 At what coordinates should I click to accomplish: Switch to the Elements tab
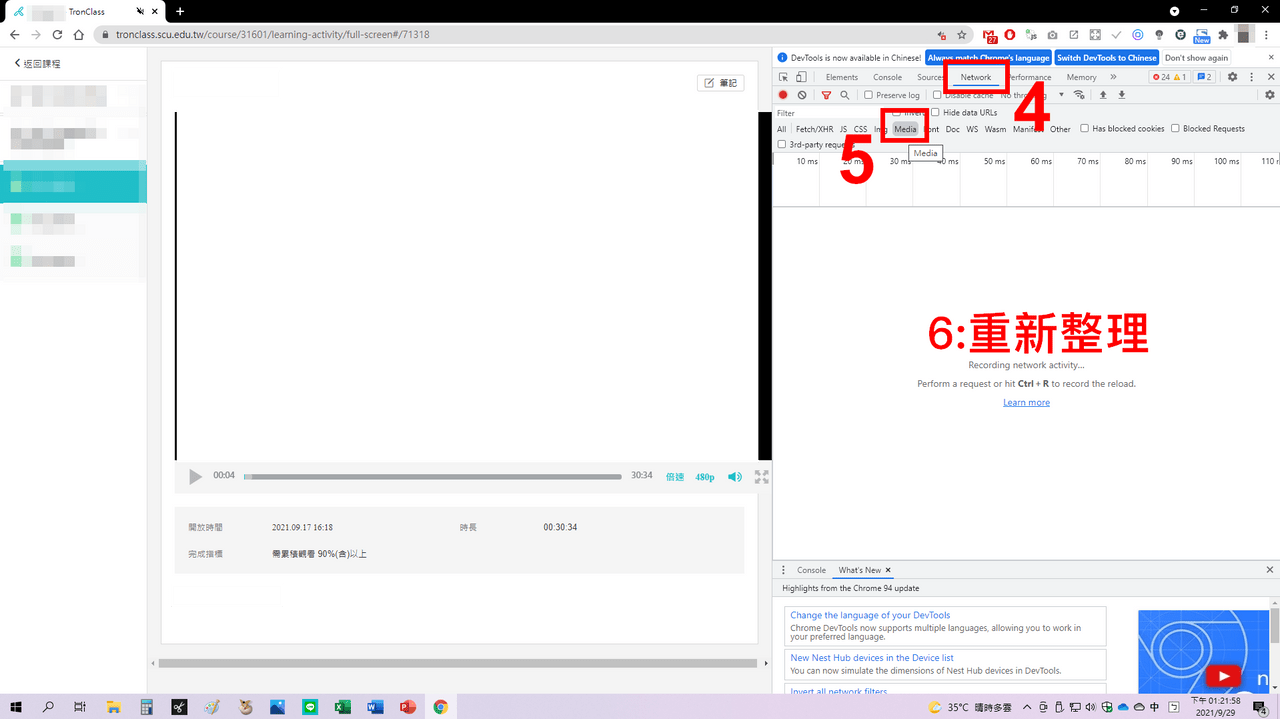click(x=842, y=77)
